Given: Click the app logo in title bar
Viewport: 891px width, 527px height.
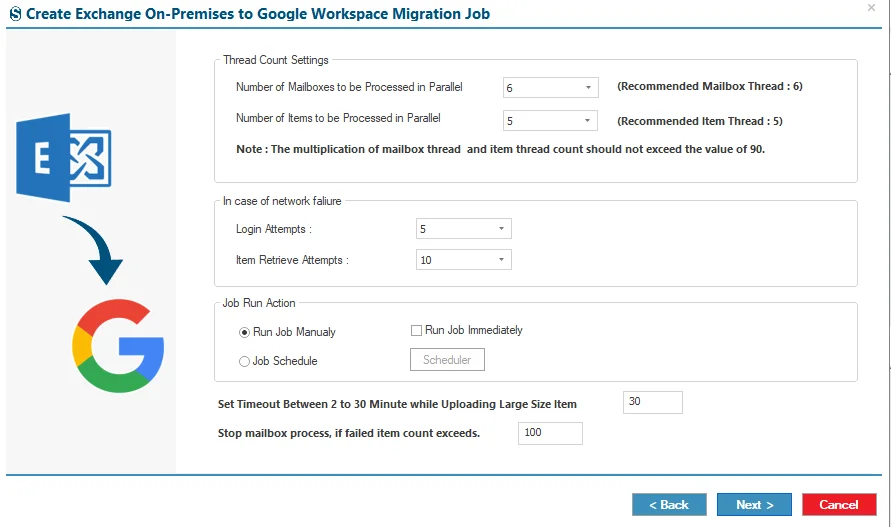Looking at the screenshot, I should point(15,14).
